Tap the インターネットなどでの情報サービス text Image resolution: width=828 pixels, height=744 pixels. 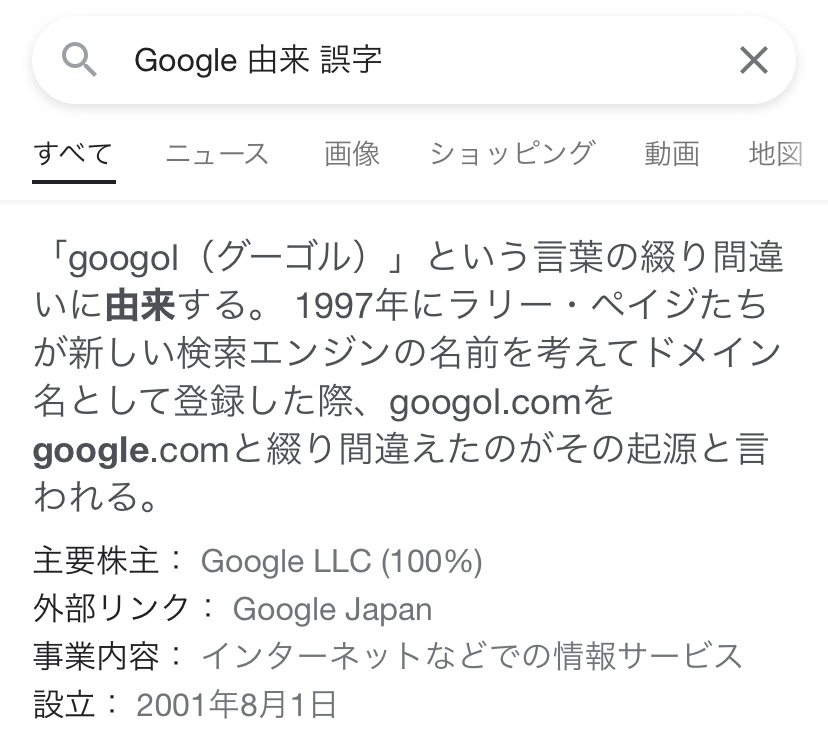click(472, 656)
